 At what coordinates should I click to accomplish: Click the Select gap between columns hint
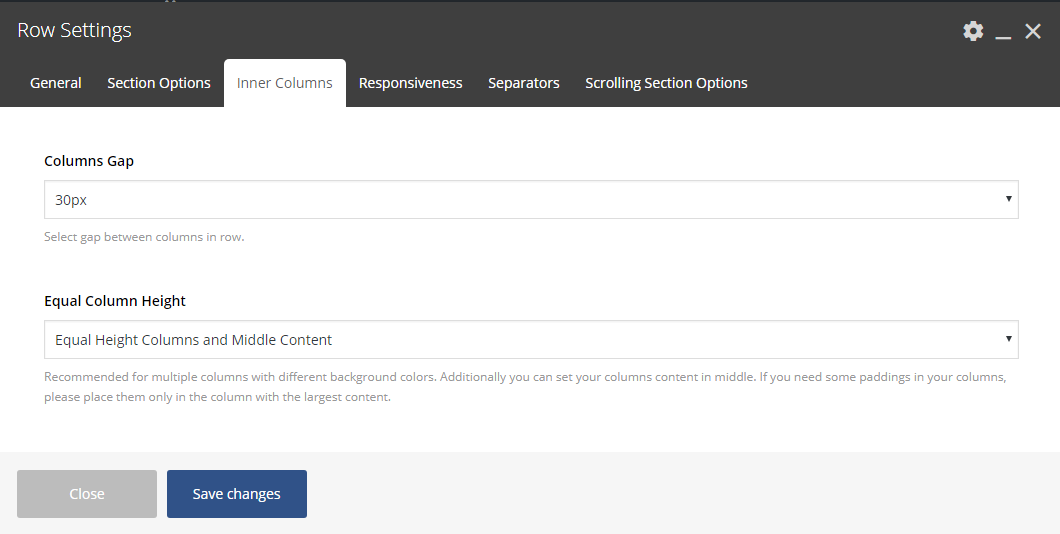click(x=144, y=237)
